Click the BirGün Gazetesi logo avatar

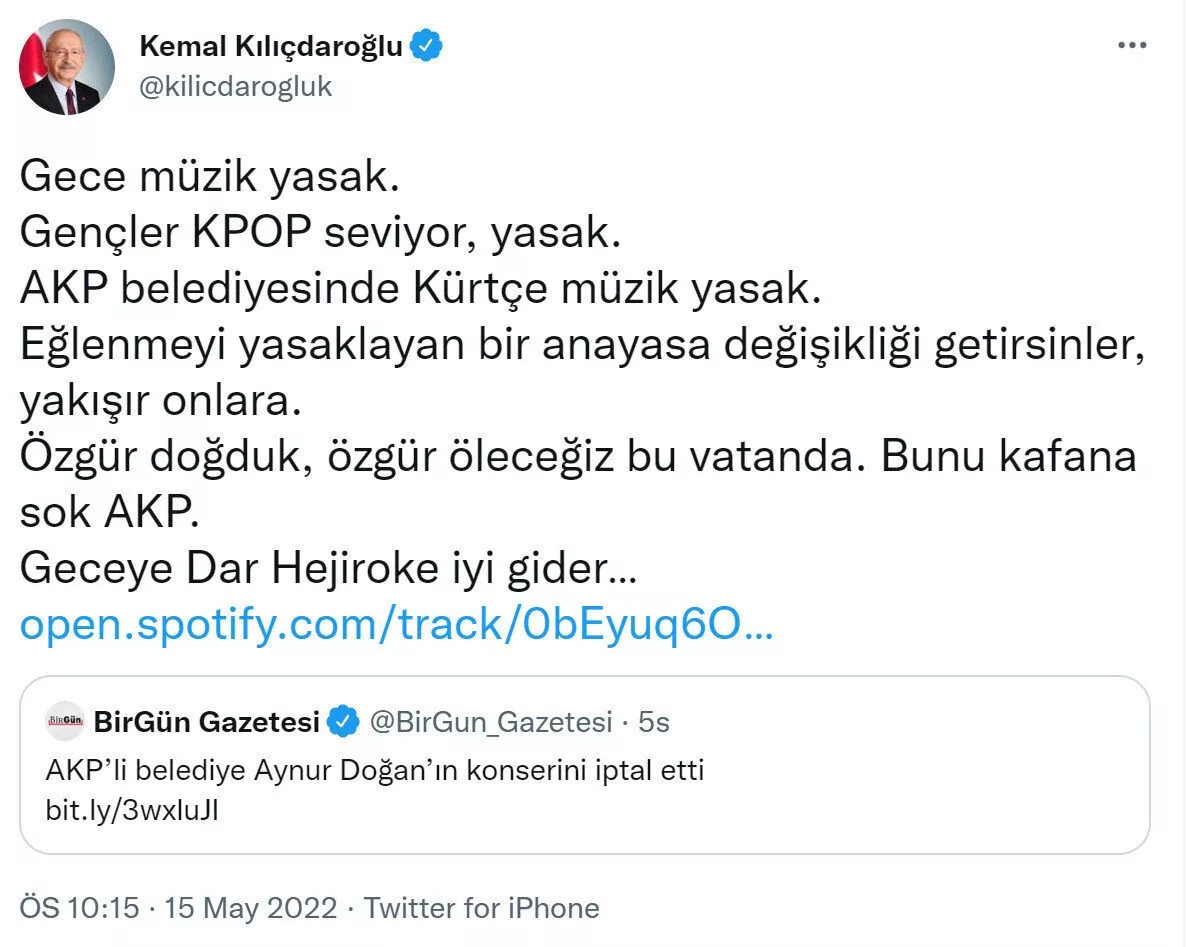[x=65, y=721]
